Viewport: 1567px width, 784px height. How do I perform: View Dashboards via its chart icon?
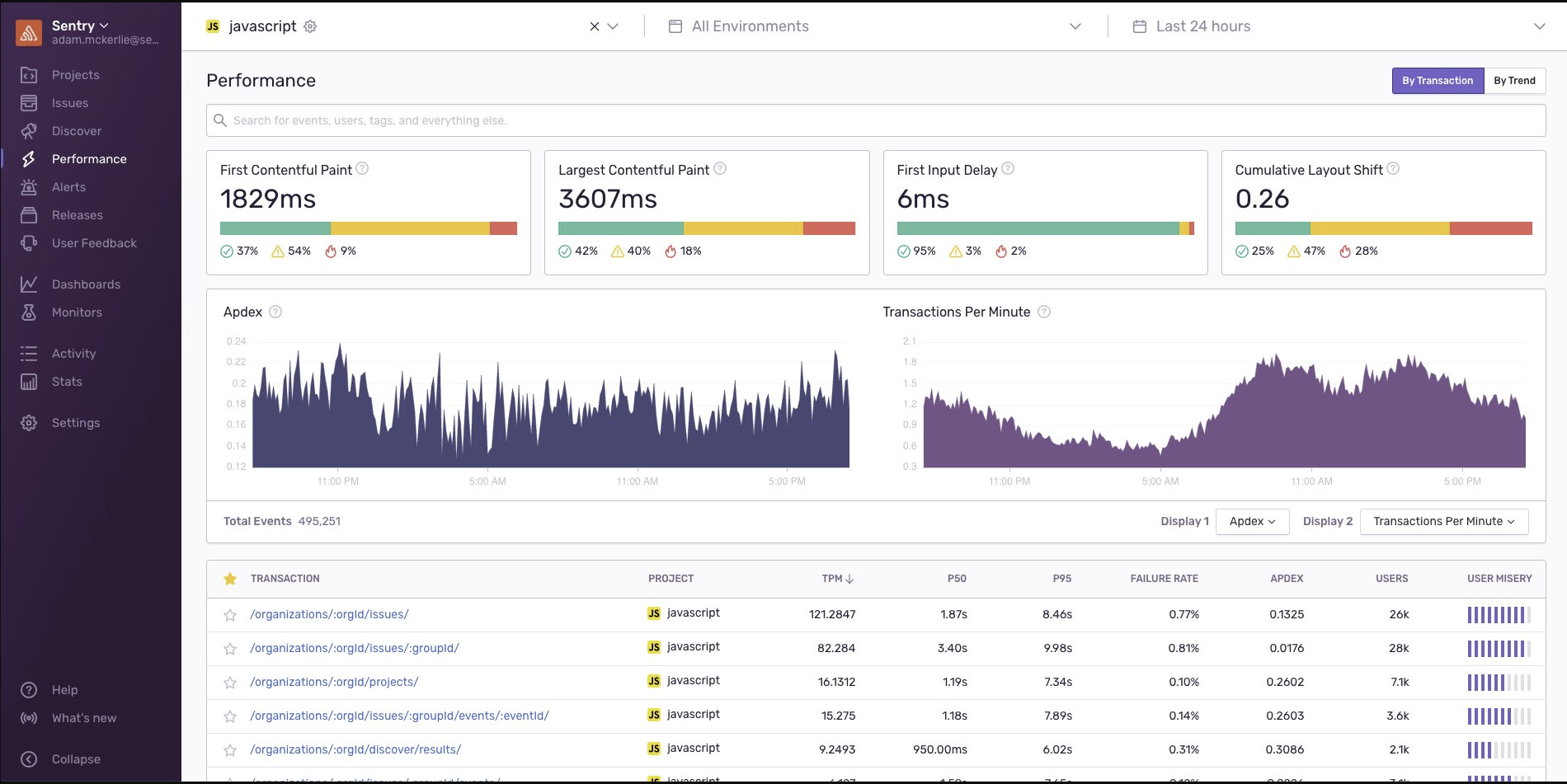click(x=29, y=284)
